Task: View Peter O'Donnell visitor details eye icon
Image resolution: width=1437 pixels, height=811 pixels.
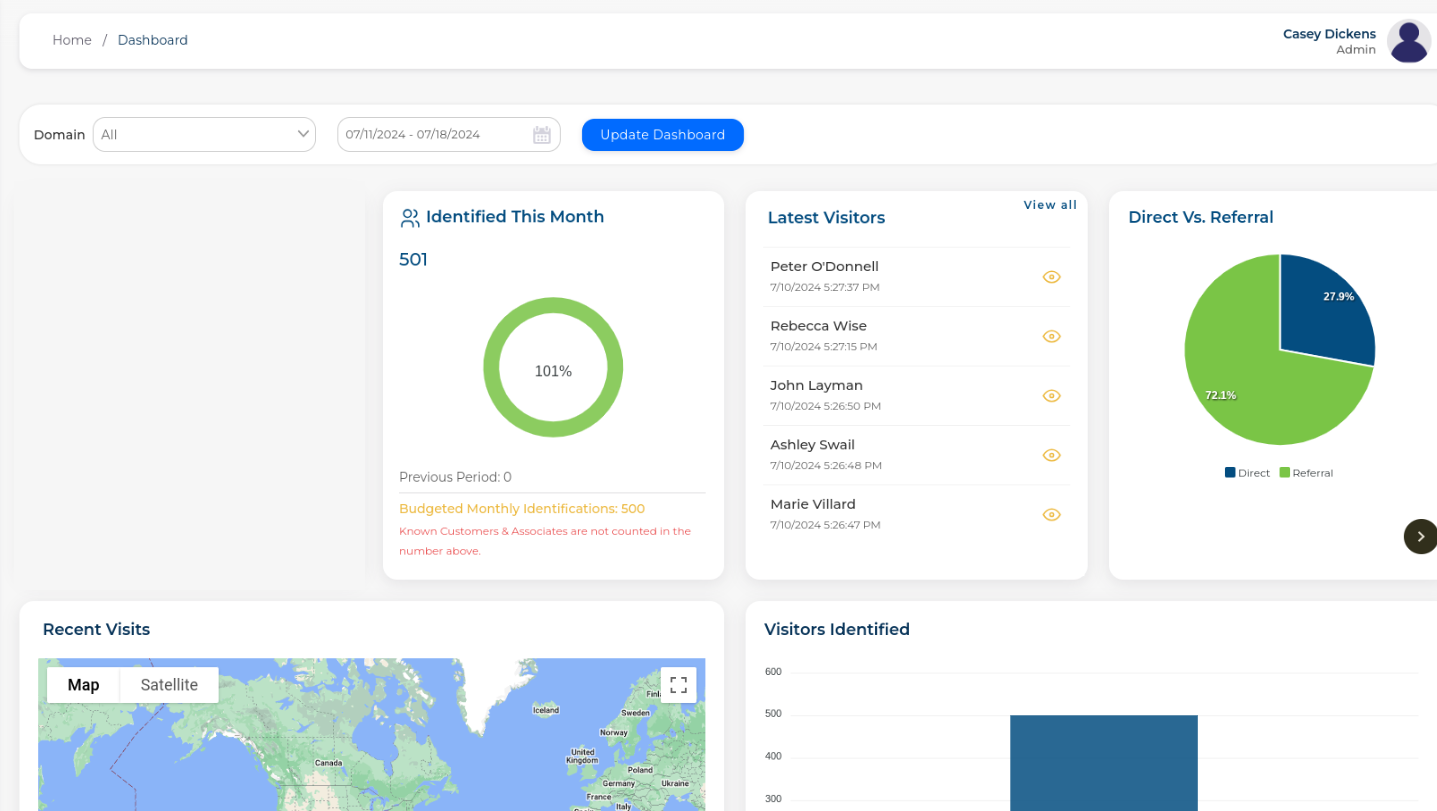Action: pos(1051,277)
